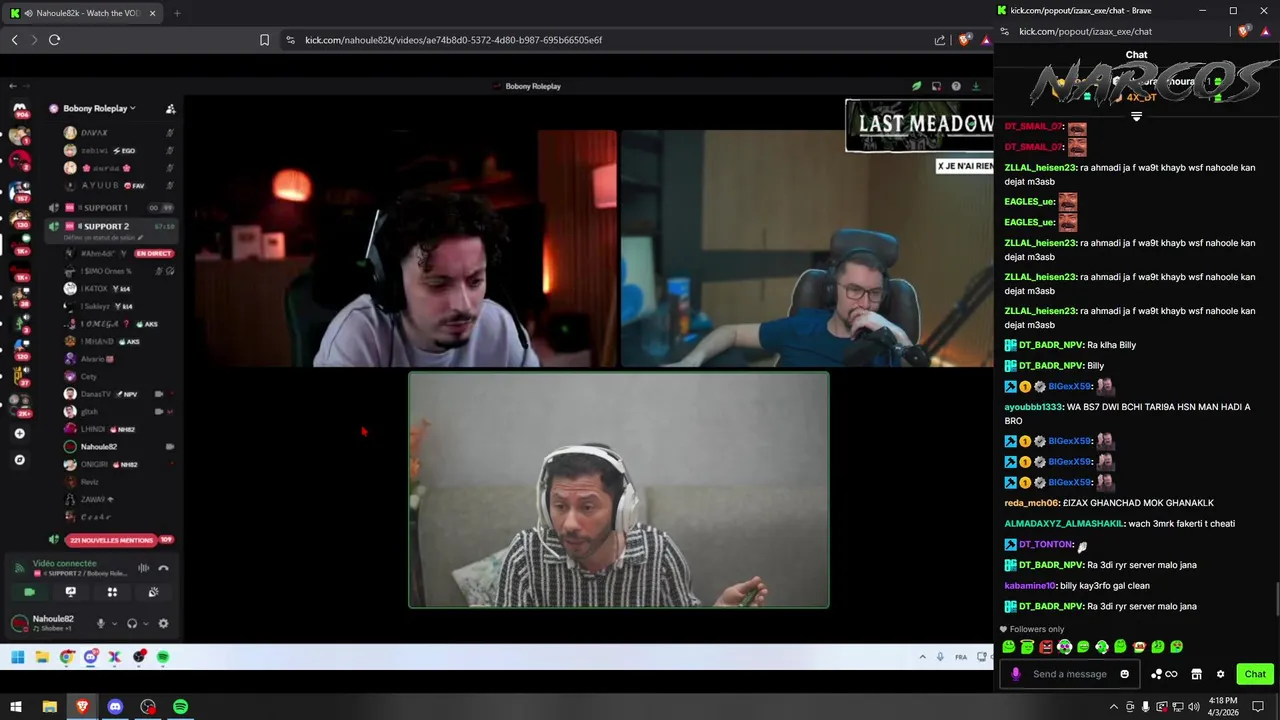Screen dimensions: 1280x720
Task: Toggle noise suppression in Vidéo connectée panel
Action: [x=143, y=568]
